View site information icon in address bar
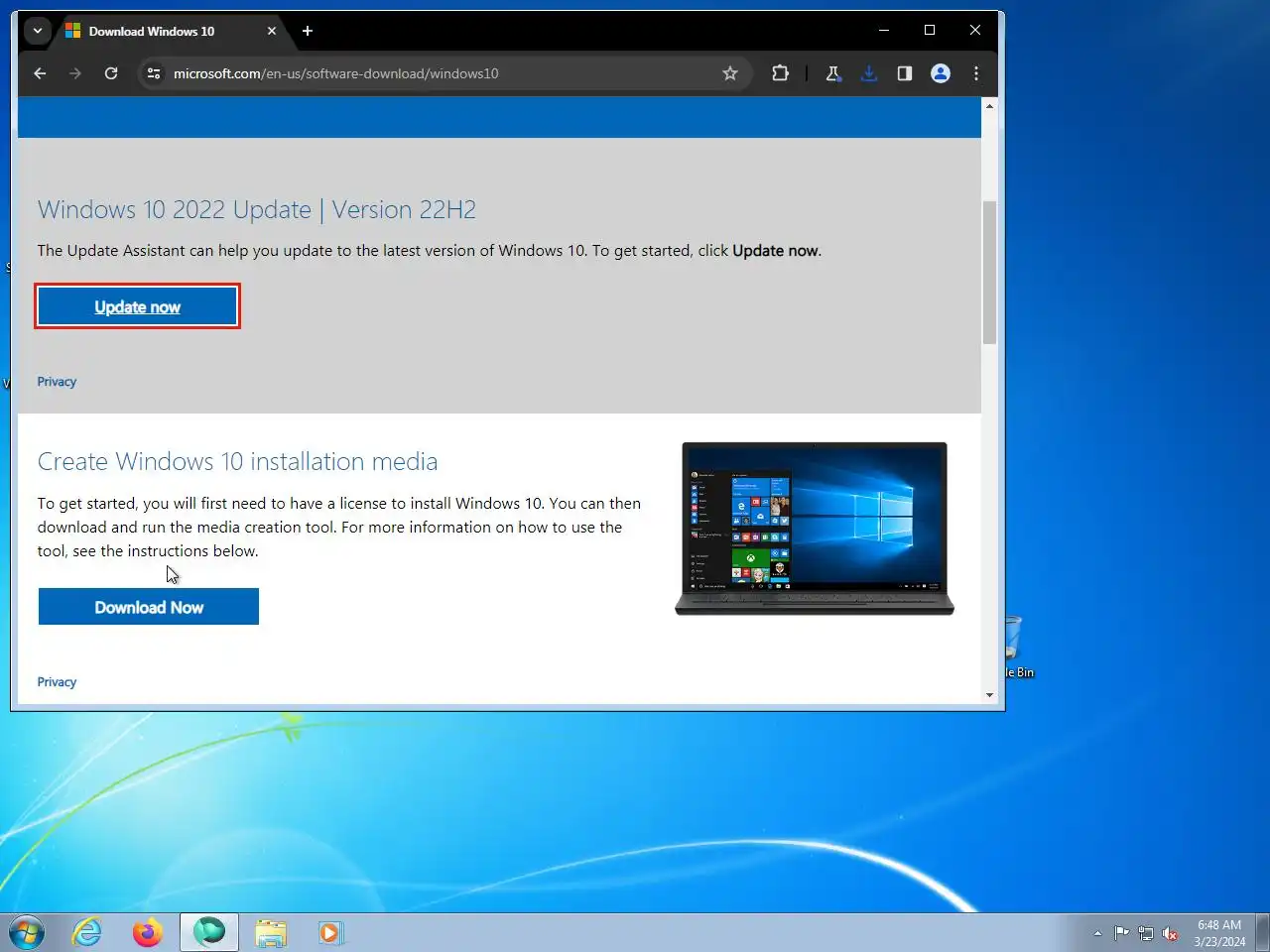The image size is (1270, 952). (154, 73)
